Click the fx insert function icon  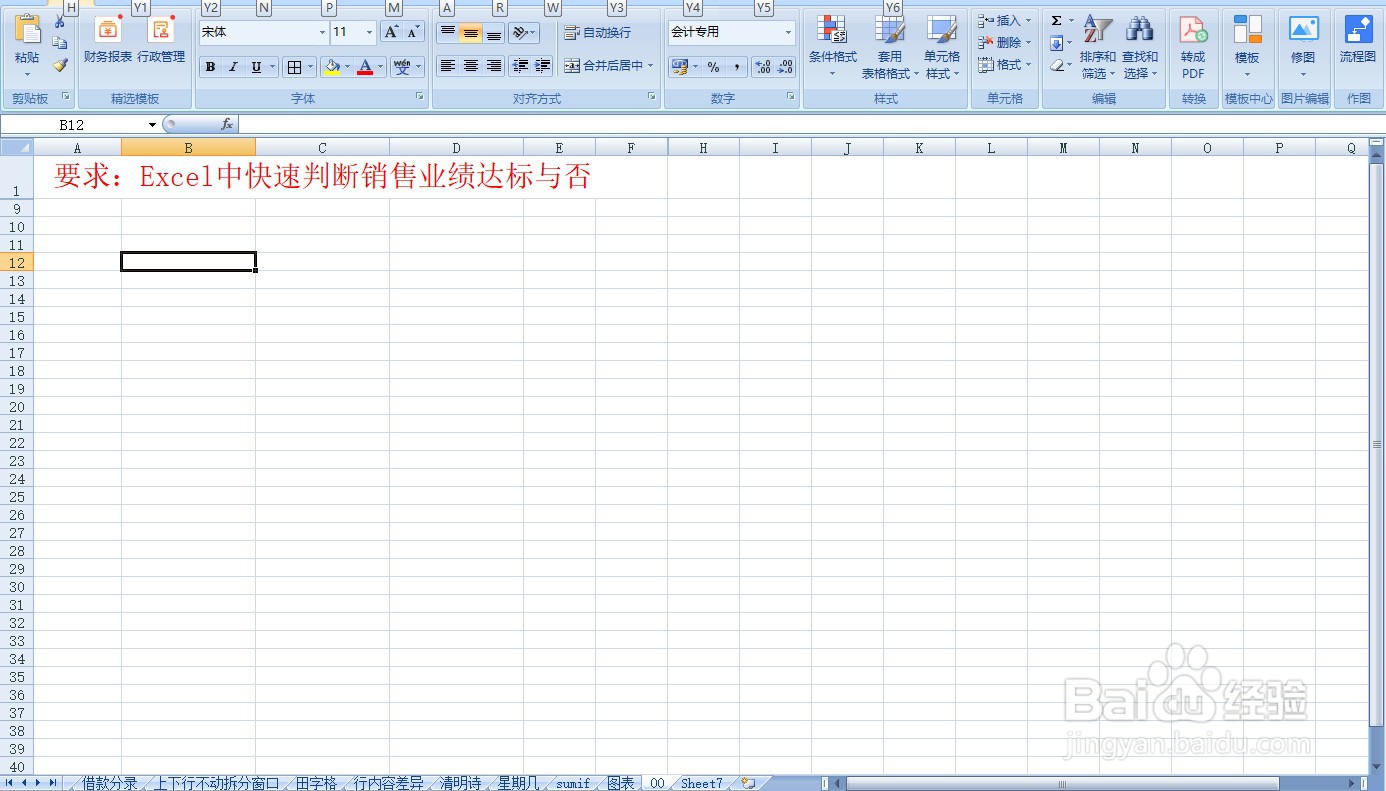227,125
